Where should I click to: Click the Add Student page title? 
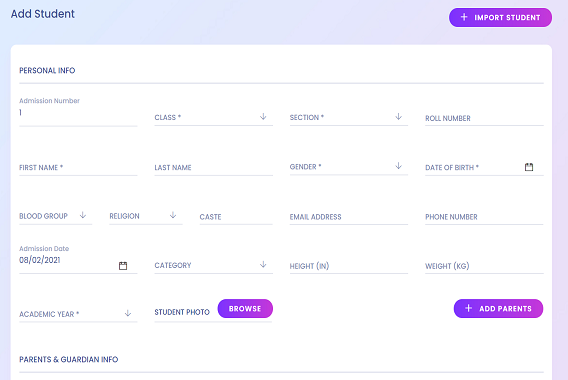(42, 14)
